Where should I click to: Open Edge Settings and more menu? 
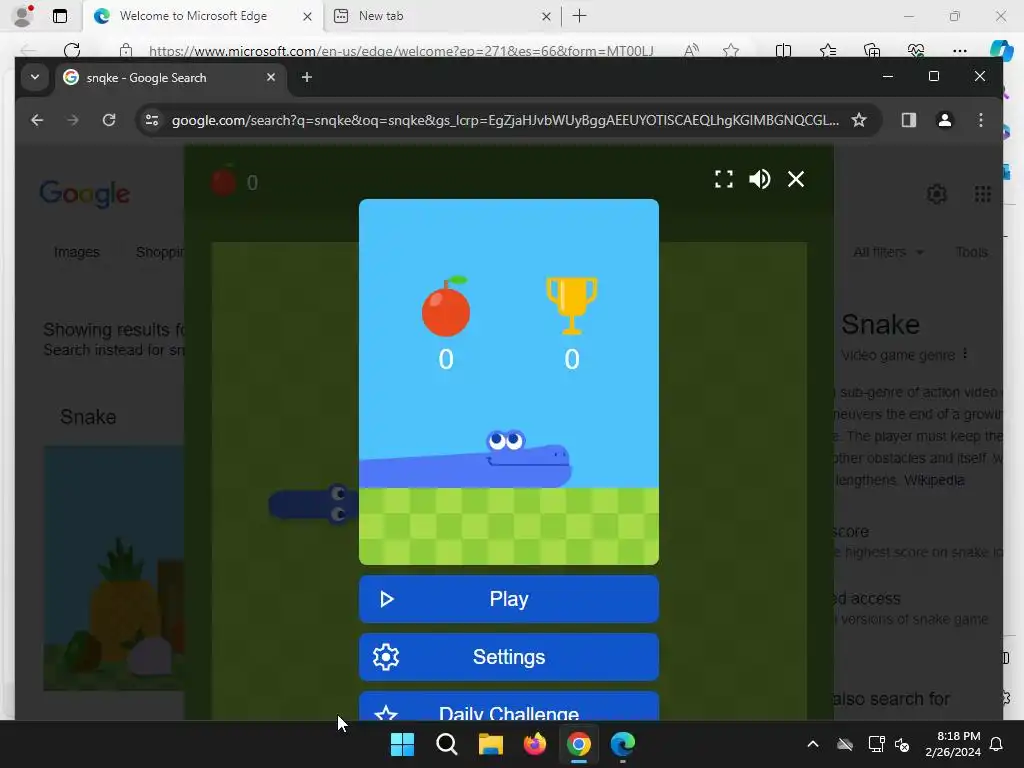[x=959, y=50]
